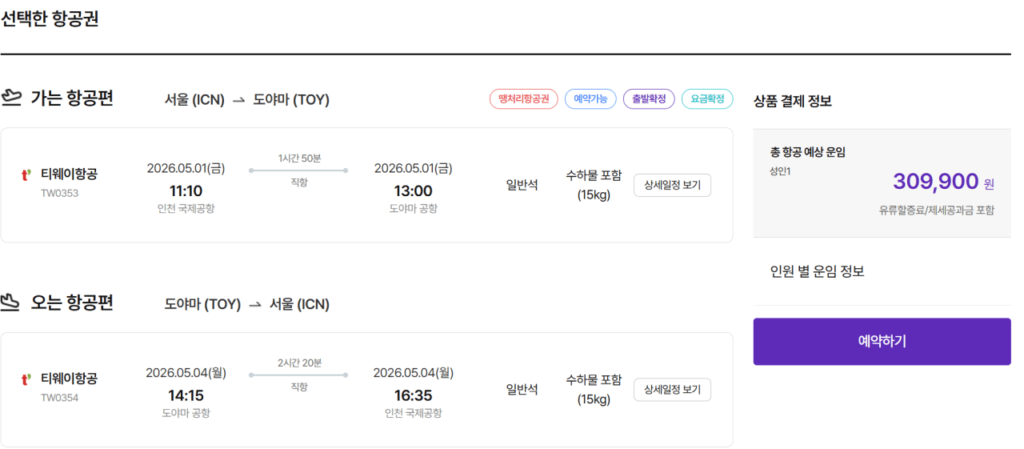1024x449 pixels.
Task: Click the outbound 1시간 50분 직항 duration line
Action: (x=299, y=171)
